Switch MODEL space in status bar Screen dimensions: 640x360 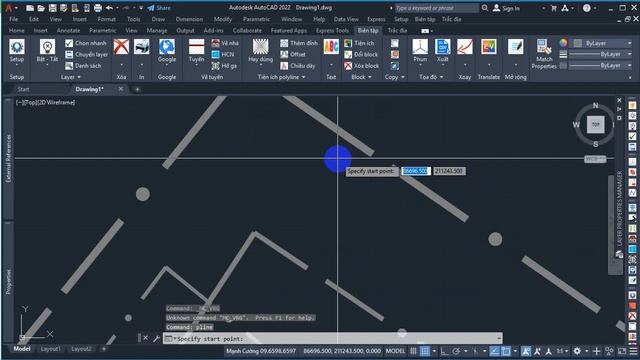tap(396, 351)
